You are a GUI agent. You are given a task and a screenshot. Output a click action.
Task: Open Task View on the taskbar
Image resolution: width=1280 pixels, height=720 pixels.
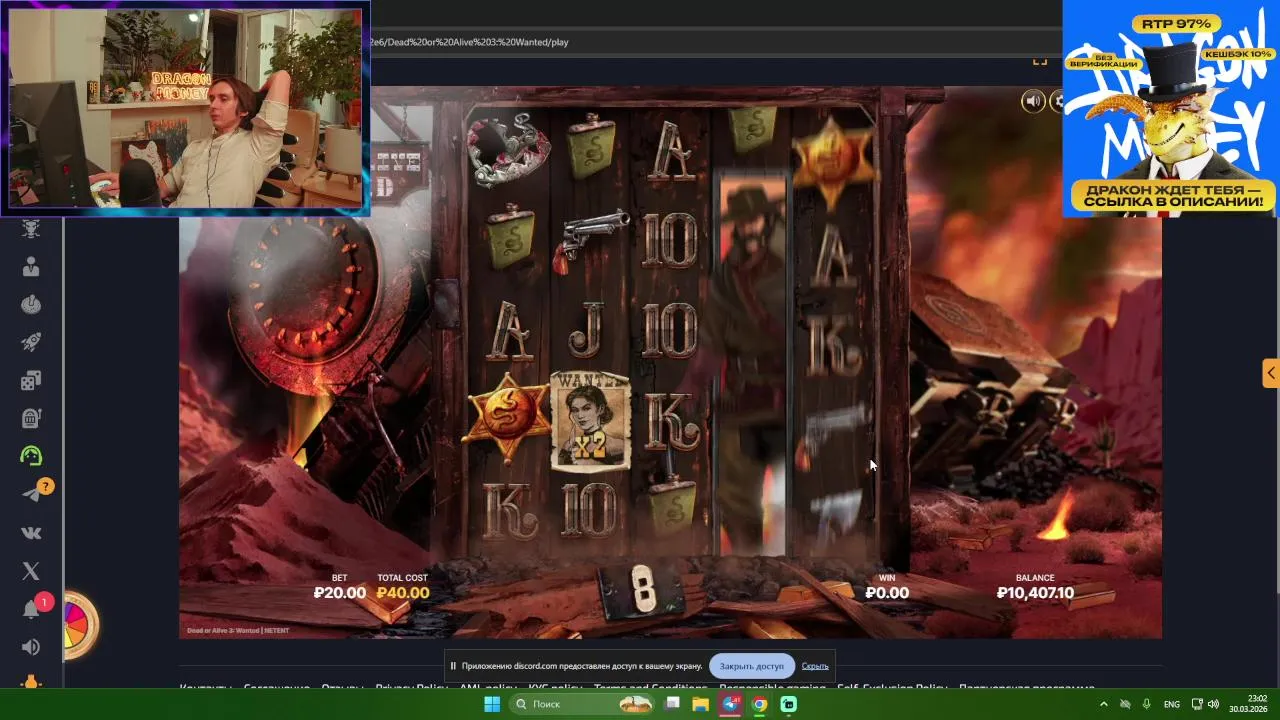[673, 704]
